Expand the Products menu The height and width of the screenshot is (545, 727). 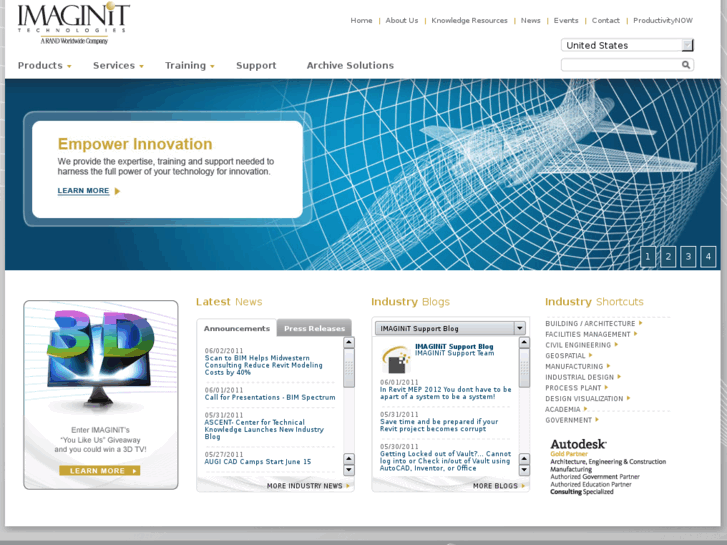(45, 65)
